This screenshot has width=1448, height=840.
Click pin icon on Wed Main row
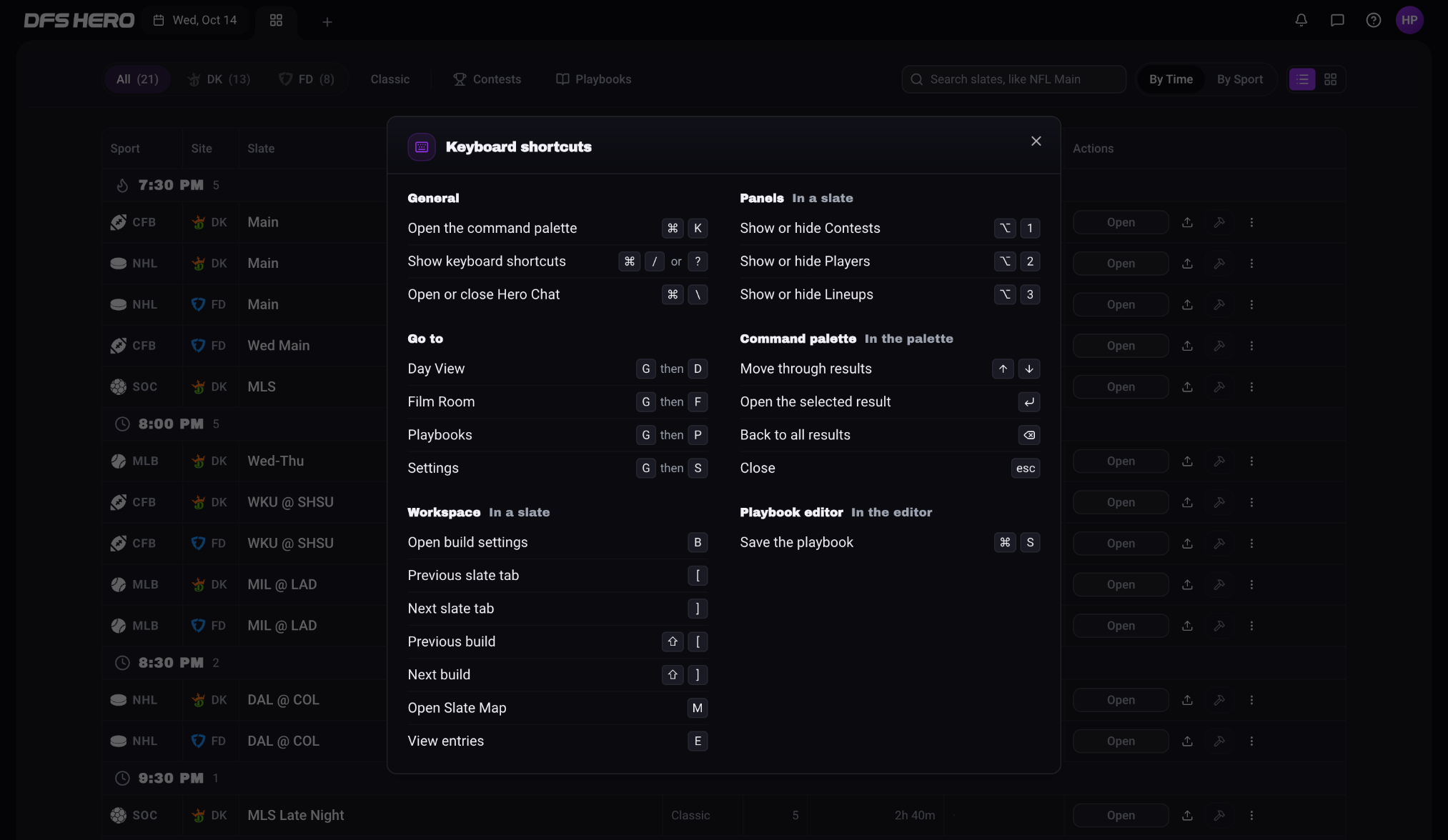point(1219,346)
